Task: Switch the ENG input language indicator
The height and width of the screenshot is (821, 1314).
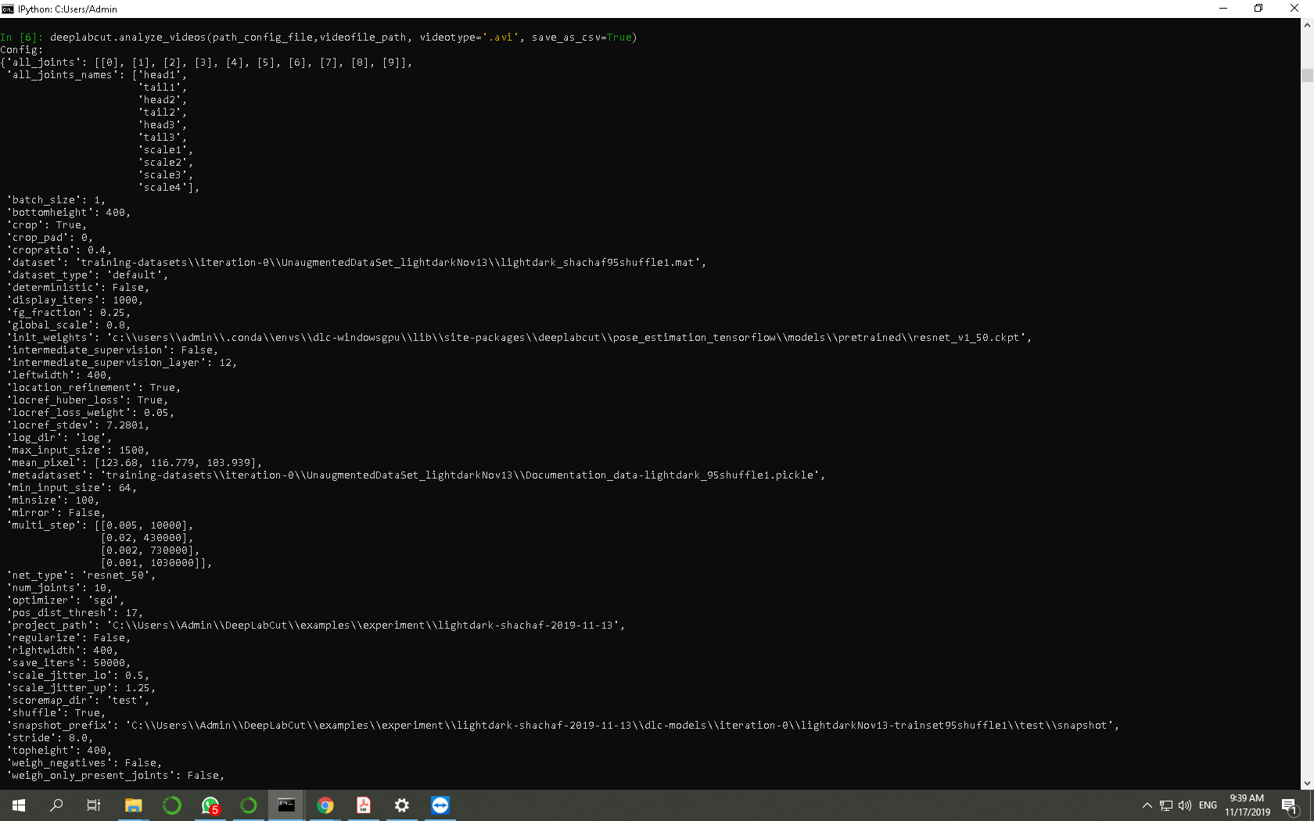Action: coord(1208,805)
